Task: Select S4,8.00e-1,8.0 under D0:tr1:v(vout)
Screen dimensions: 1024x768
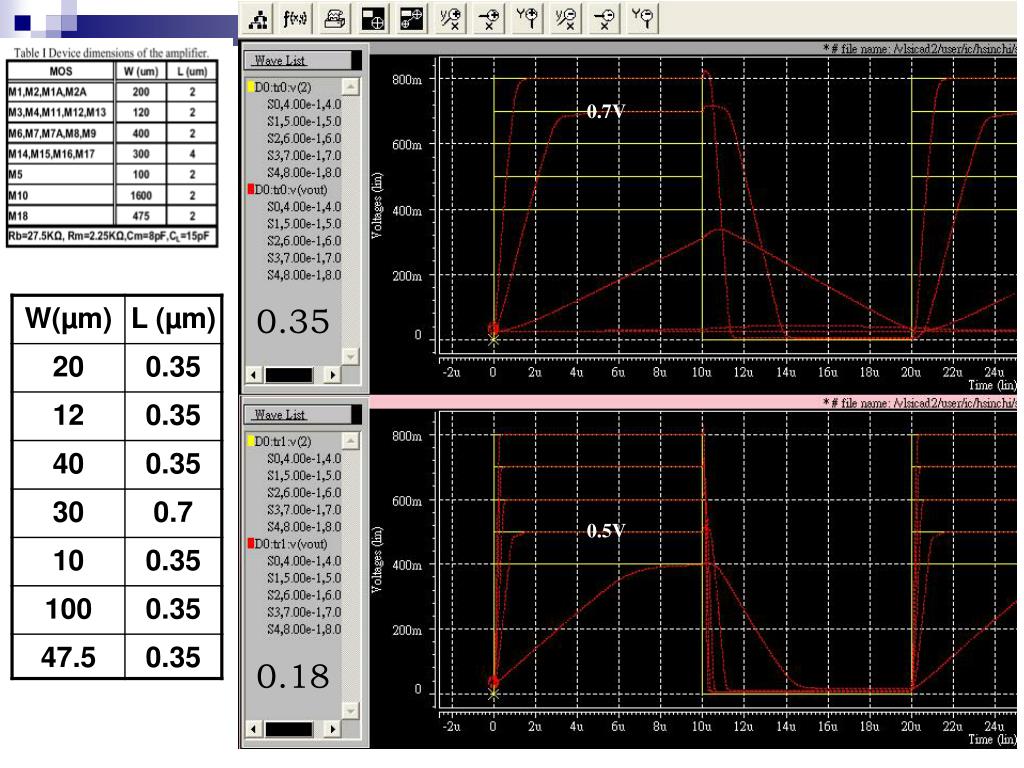Action: pos(304,629)
